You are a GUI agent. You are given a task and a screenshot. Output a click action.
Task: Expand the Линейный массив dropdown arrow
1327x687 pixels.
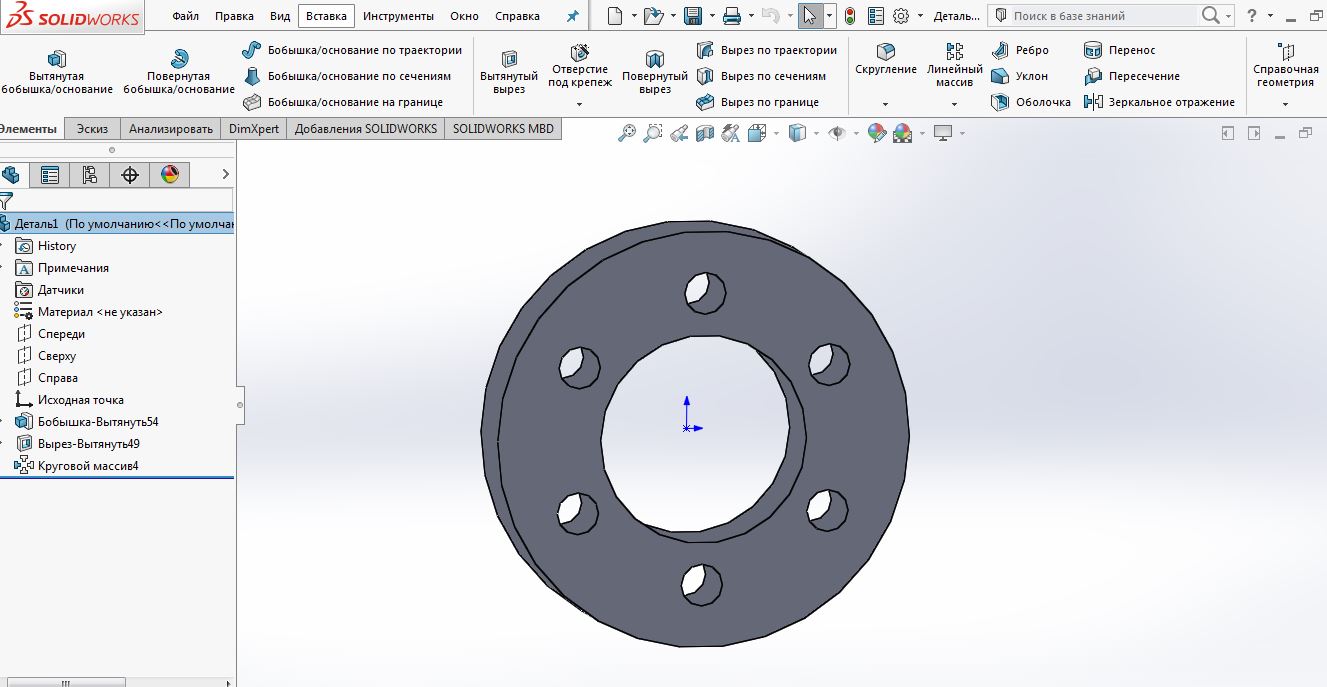pyautogui.click(x=954, y=104)
